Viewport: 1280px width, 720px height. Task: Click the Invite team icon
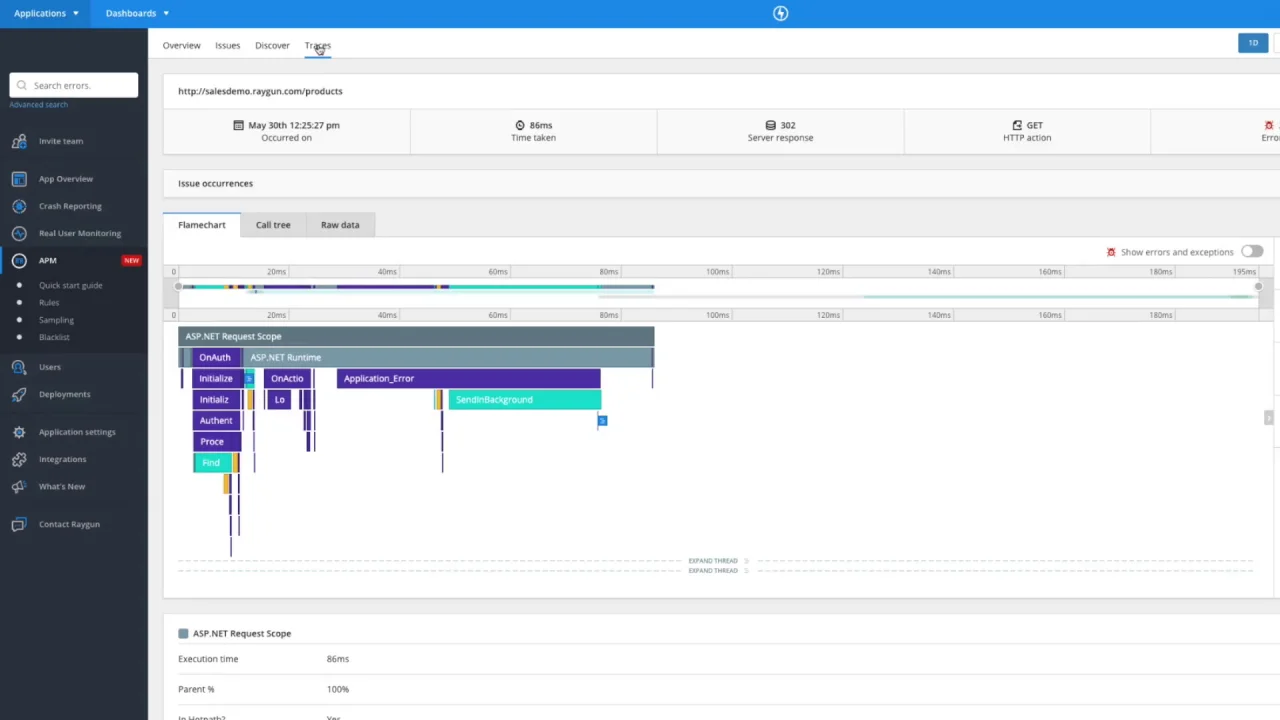tap(19, 141)
